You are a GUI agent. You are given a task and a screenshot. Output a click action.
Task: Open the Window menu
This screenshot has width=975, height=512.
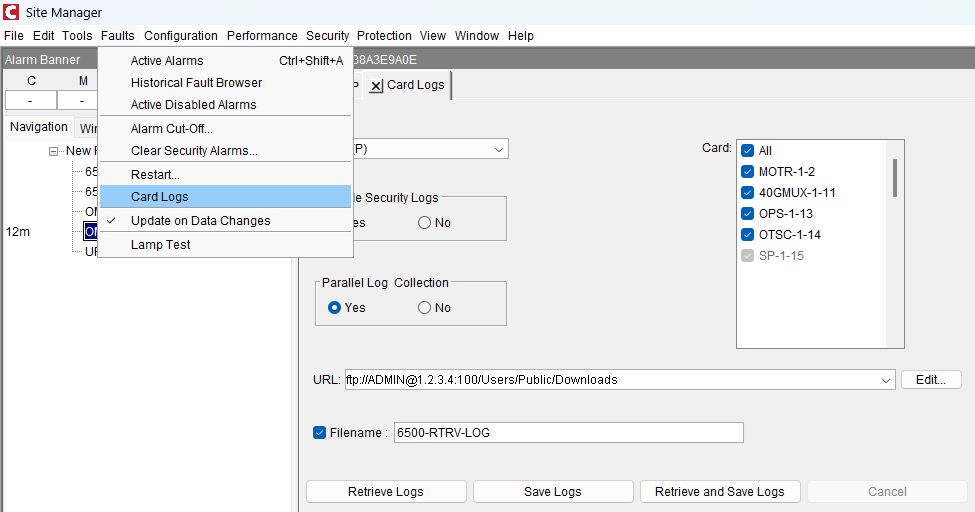(x=477, y=35)
